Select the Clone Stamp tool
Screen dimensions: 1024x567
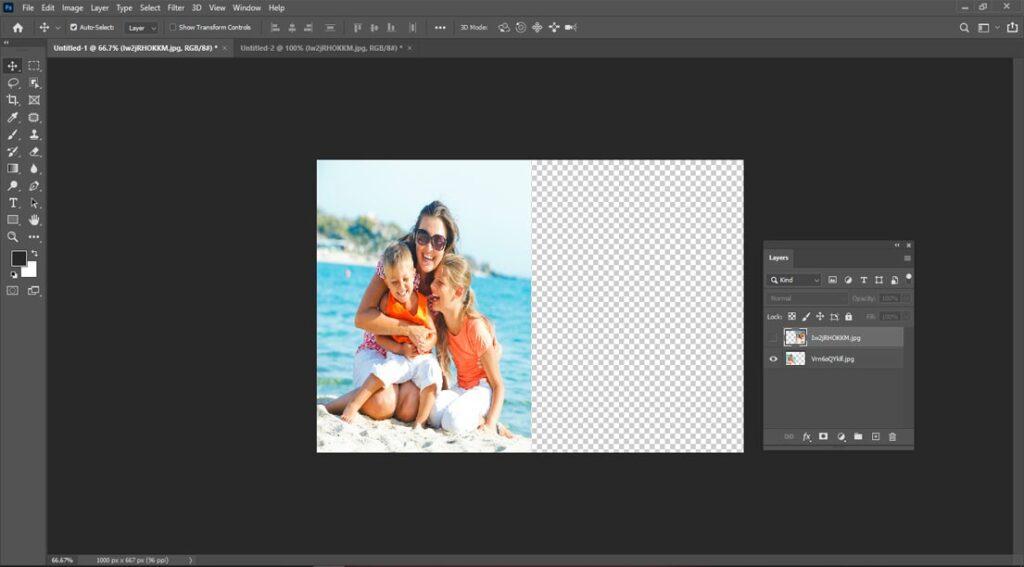tap(34, 135)
